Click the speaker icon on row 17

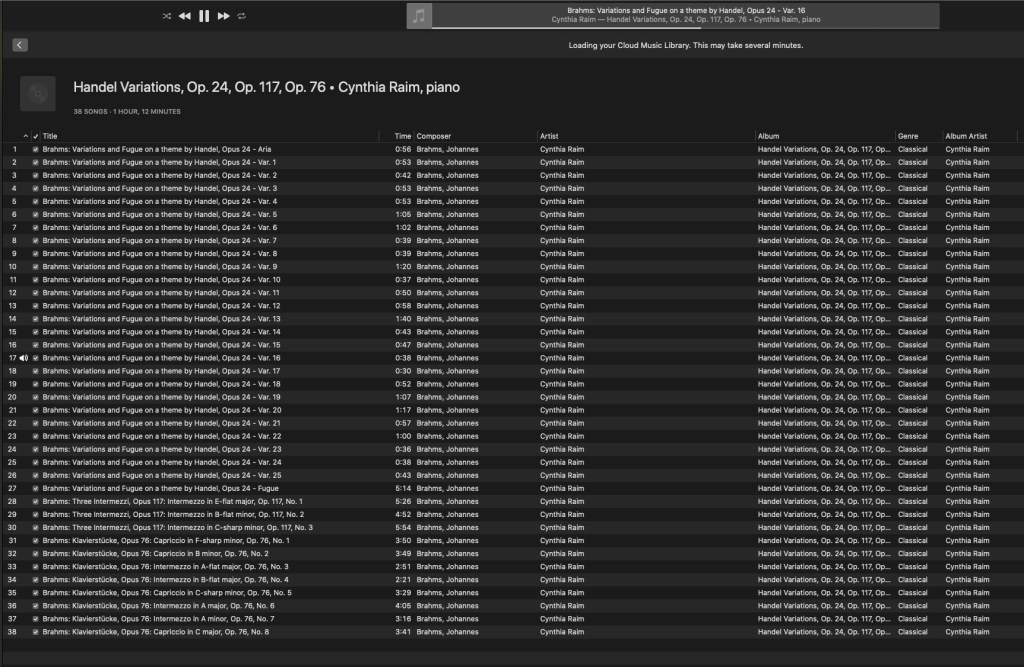tap(23, 358)
